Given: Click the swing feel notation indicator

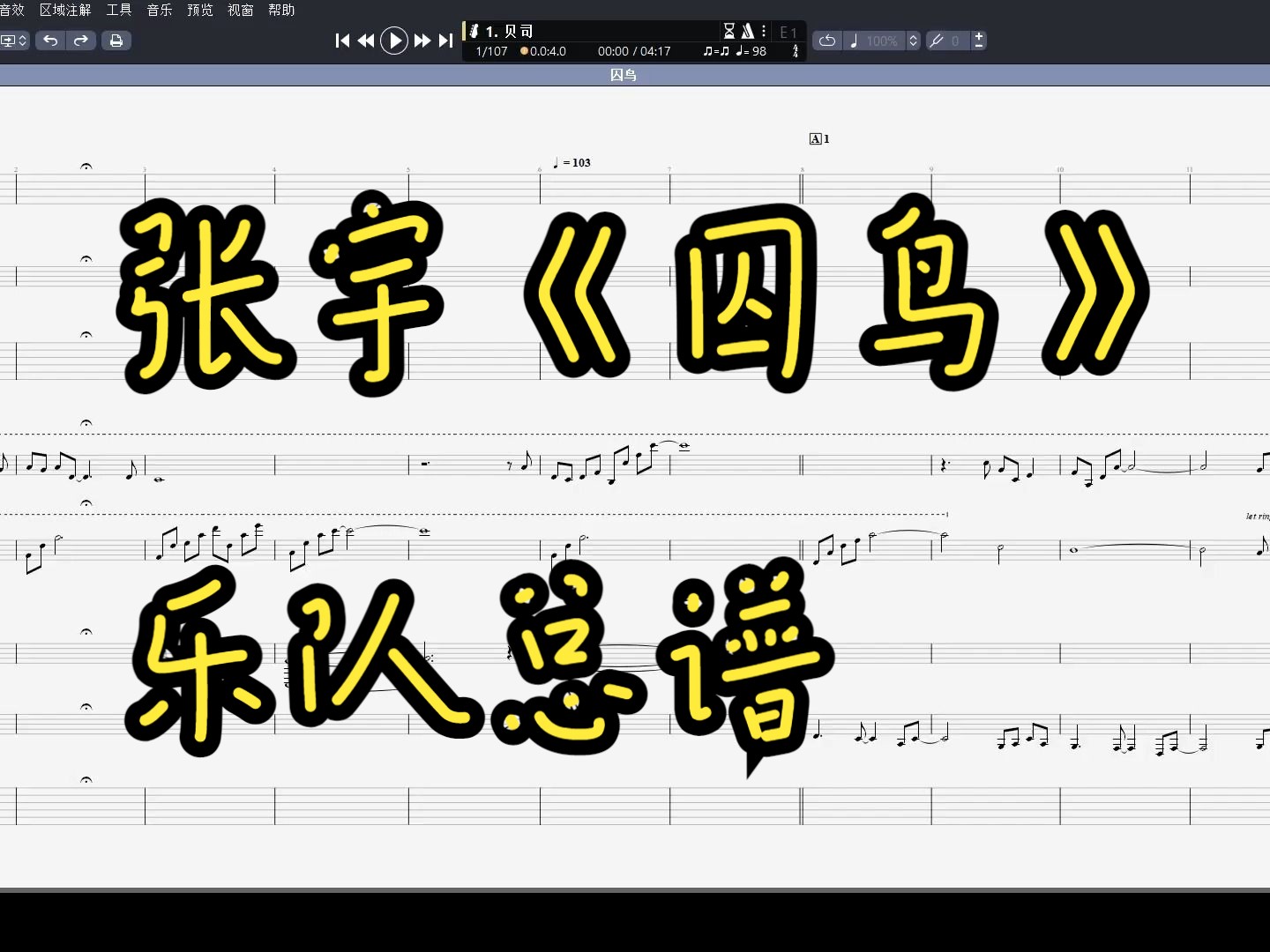Looking at the screenshot, I should click(716, 51).
